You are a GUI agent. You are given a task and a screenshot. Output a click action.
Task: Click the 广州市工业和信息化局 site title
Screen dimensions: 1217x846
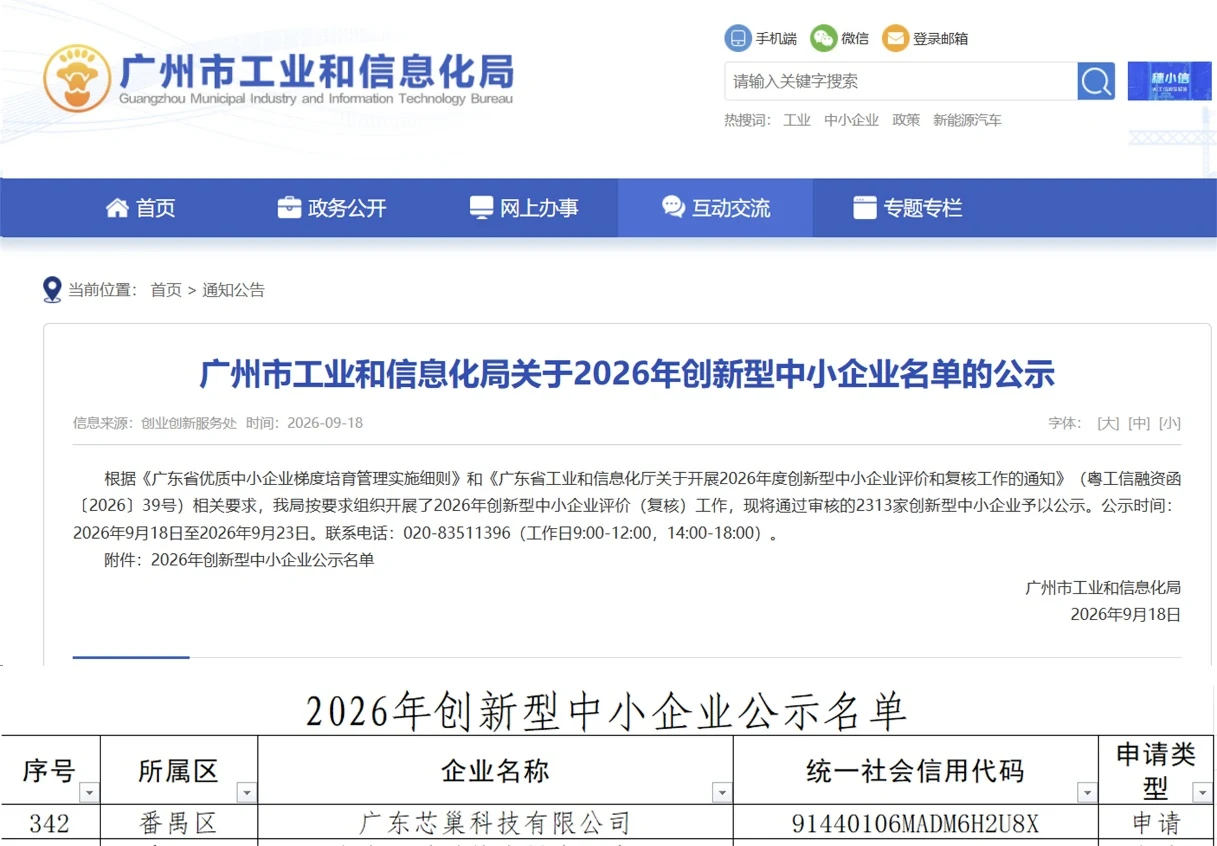tap(316, 70)
